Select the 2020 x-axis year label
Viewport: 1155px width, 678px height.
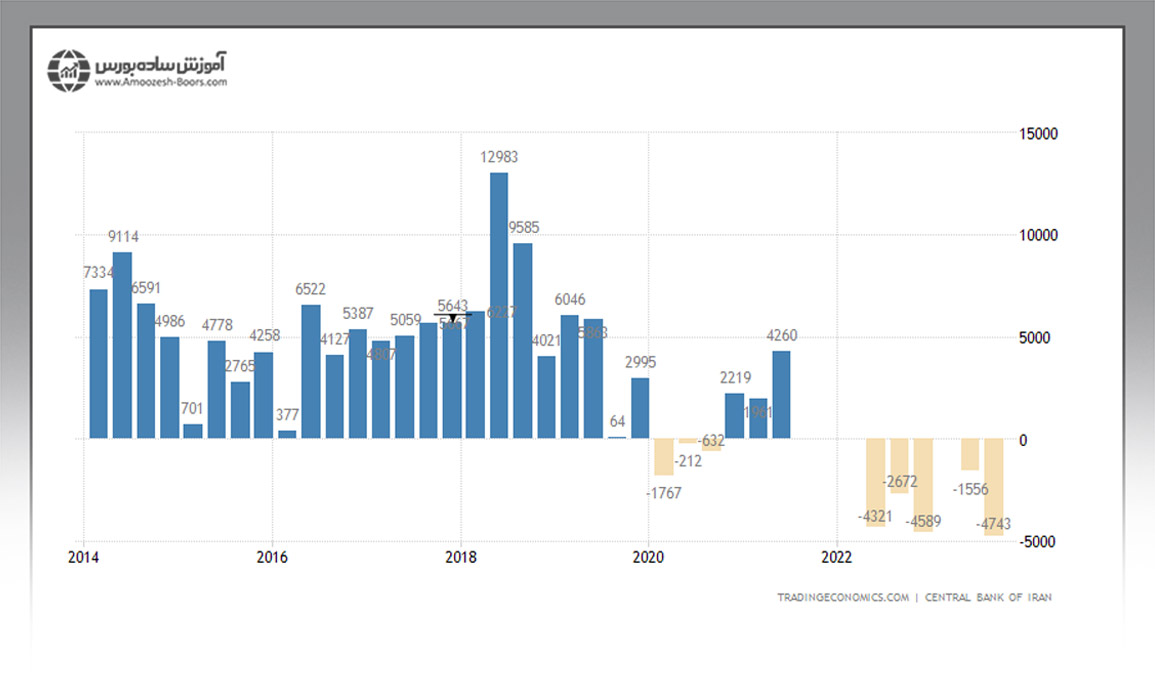click(x=648, y=557)
